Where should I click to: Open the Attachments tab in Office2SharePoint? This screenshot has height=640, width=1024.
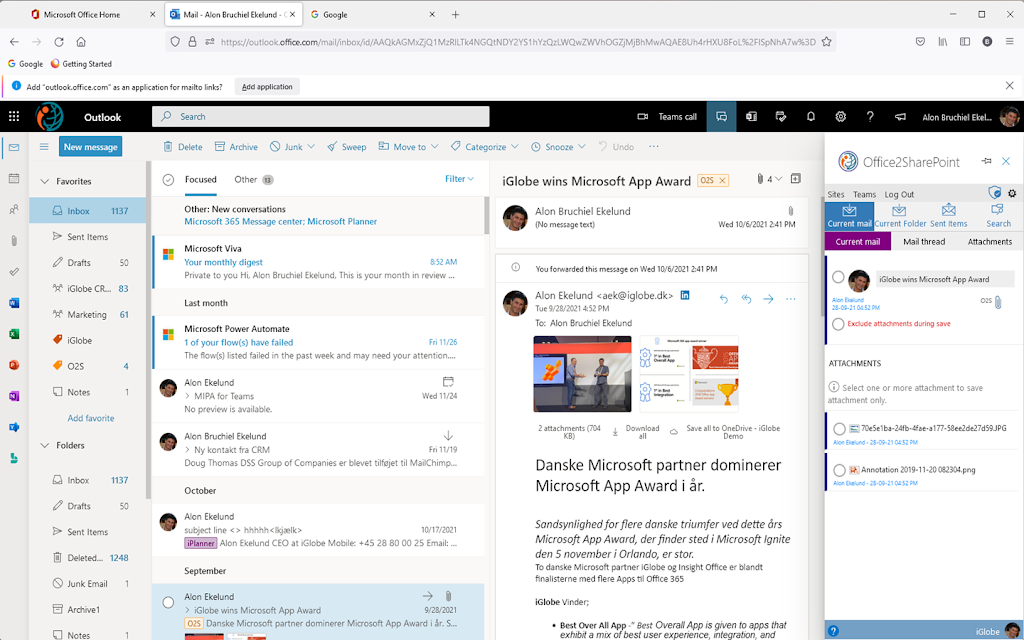[989, 242]
